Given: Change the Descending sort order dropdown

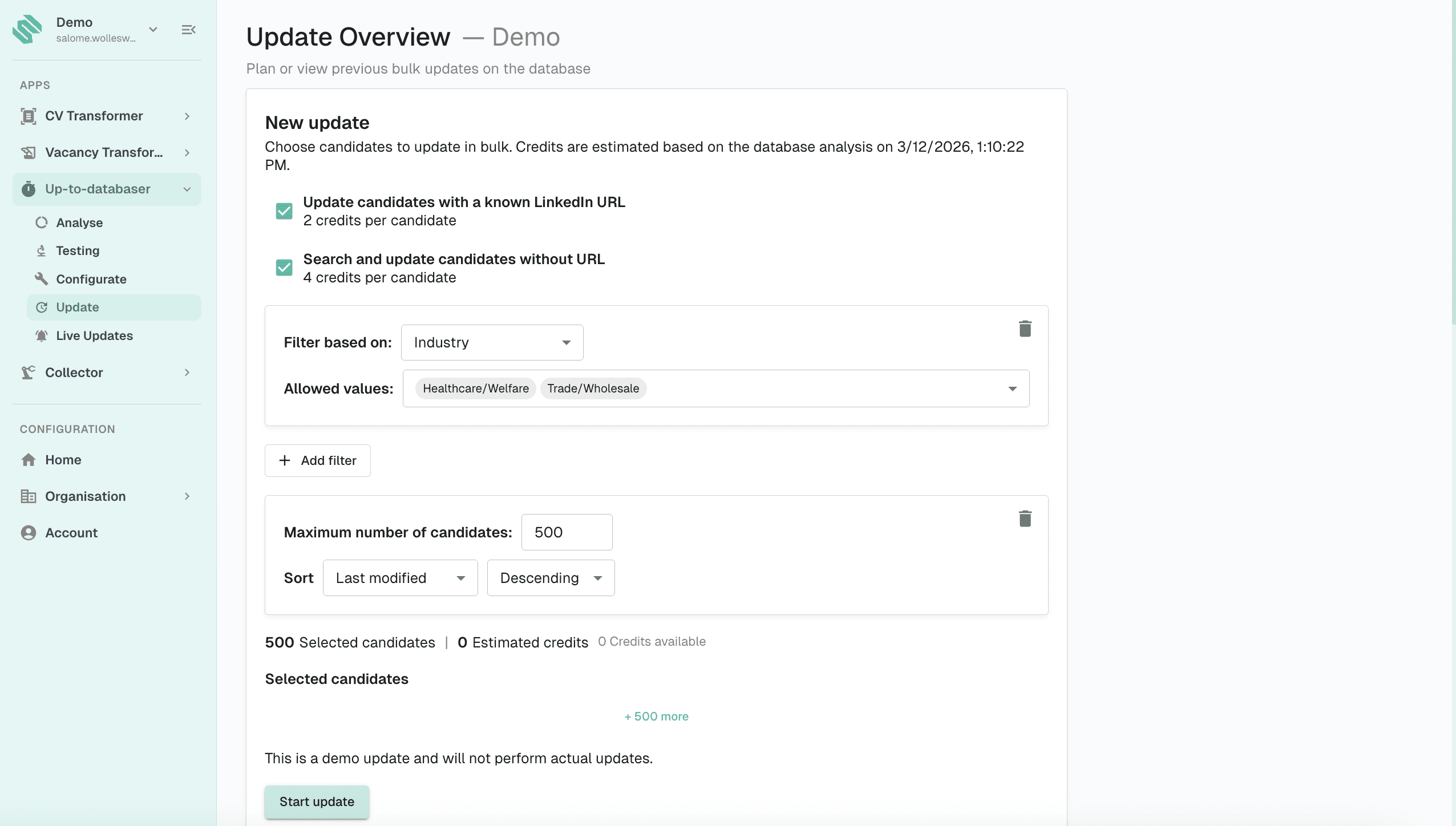Looking at the screenshot, I should [551, 578].
